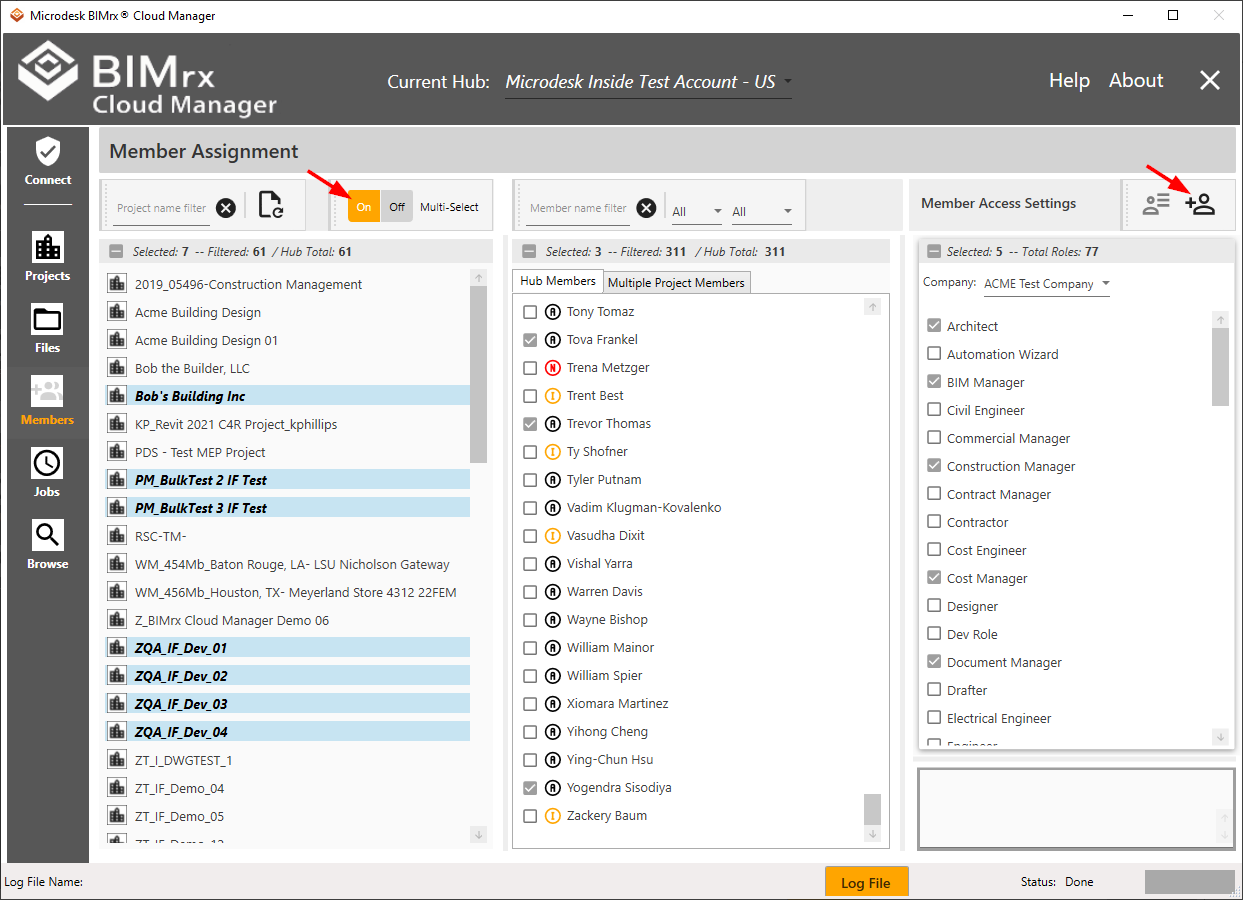Check the Tony Tomaz member checkbox
This screenshot has height=900, width=1243.
(530, 312)
